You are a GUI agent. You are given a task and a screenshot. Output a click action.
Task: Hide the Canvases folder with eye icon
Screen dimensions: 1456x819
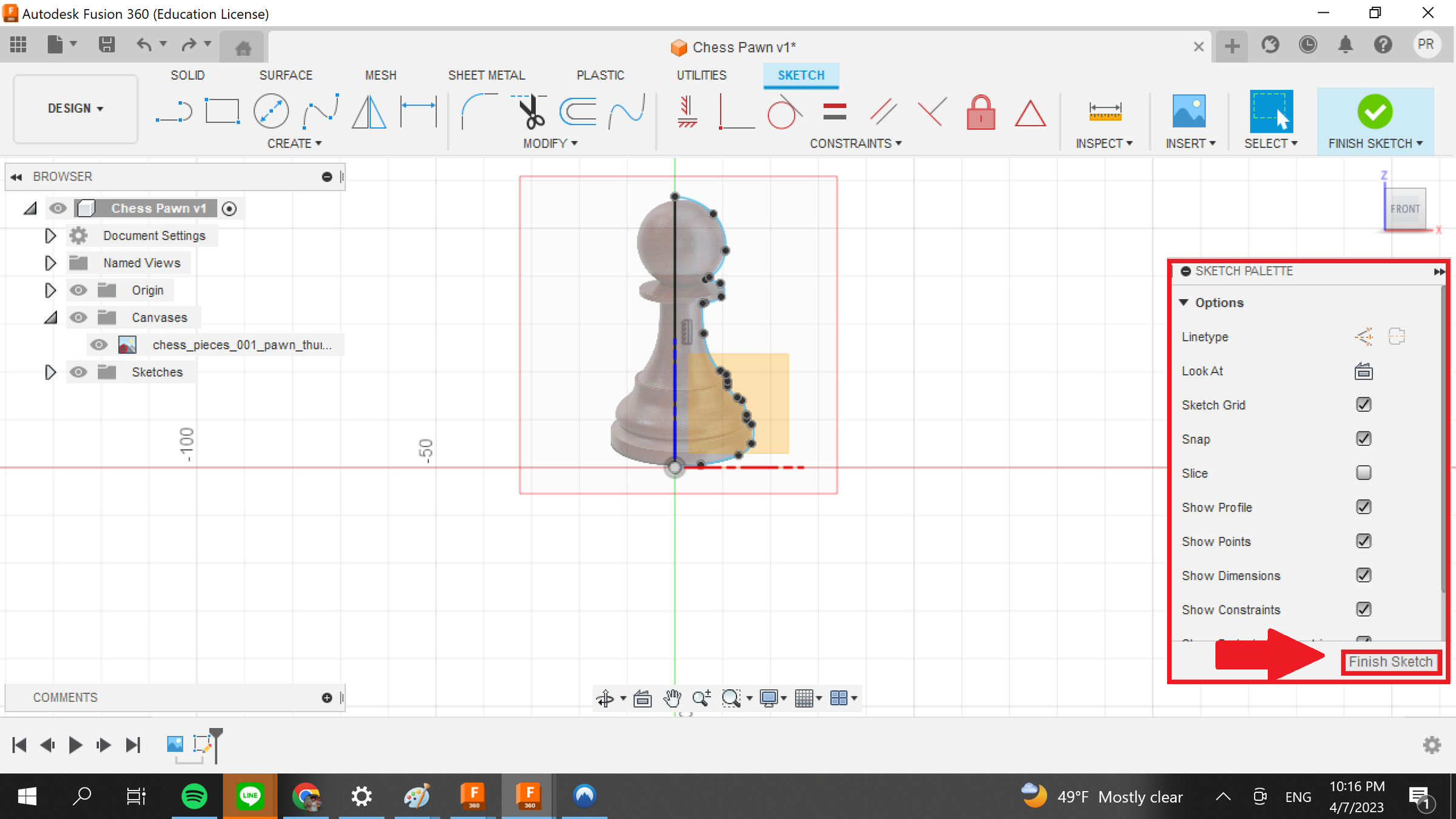[78, 317]
